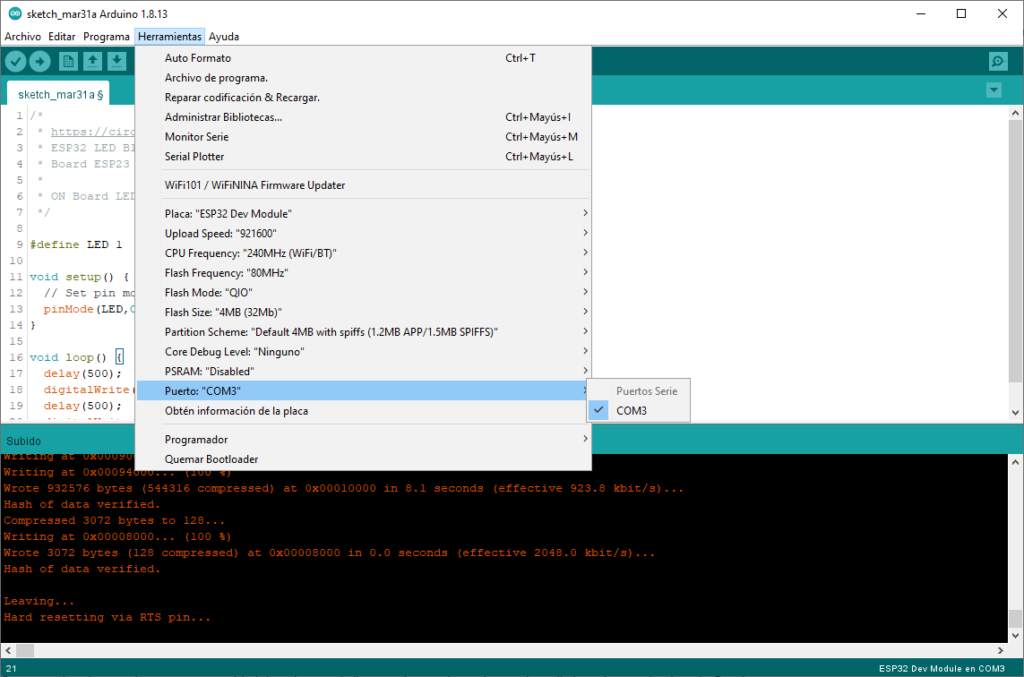Minimize the Arduino window
The height and width of the screenshot is (677, 1024).
click(x=921, y=14)
